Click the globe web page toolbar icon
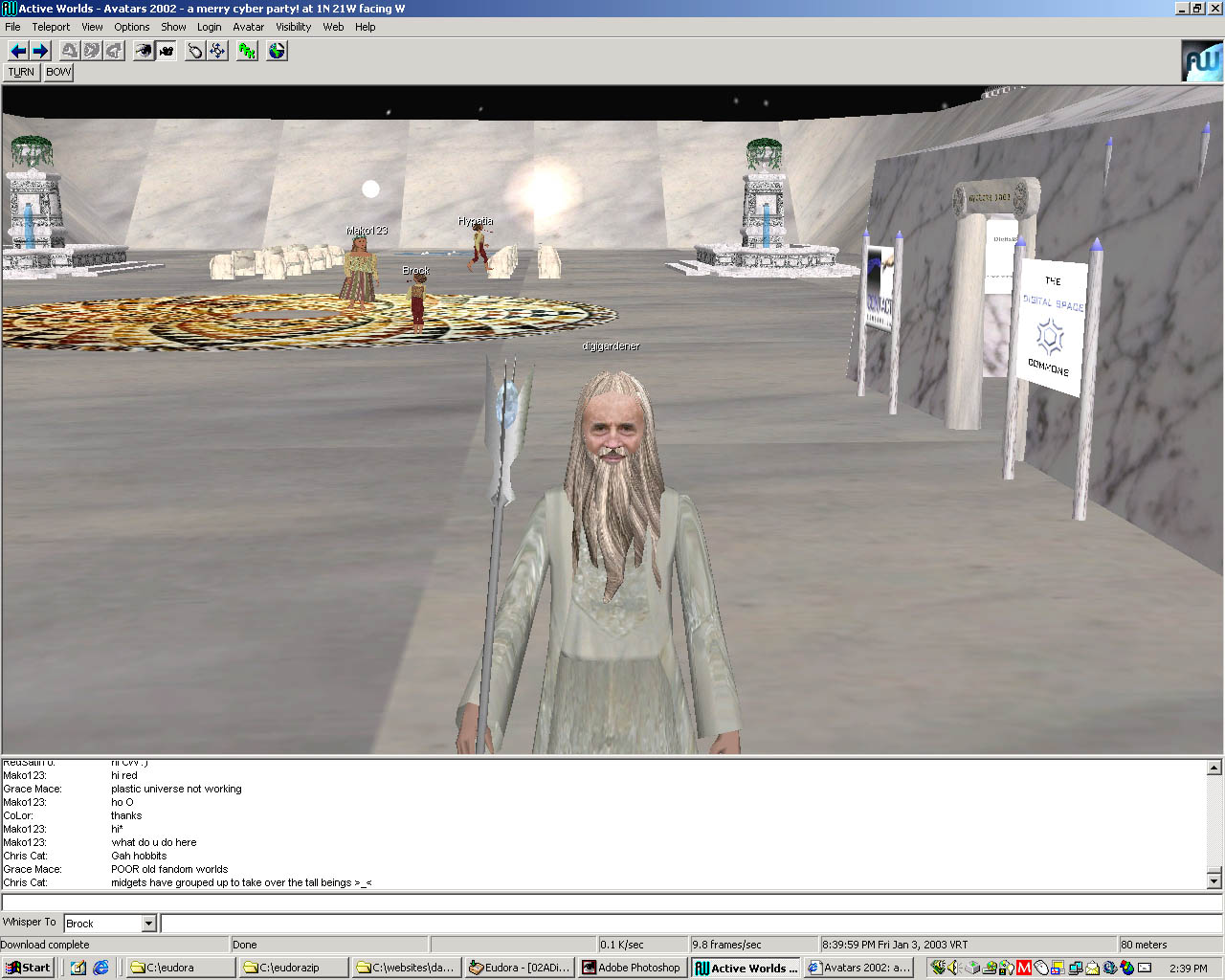The image size is (1225, 980). pos(277,51)
